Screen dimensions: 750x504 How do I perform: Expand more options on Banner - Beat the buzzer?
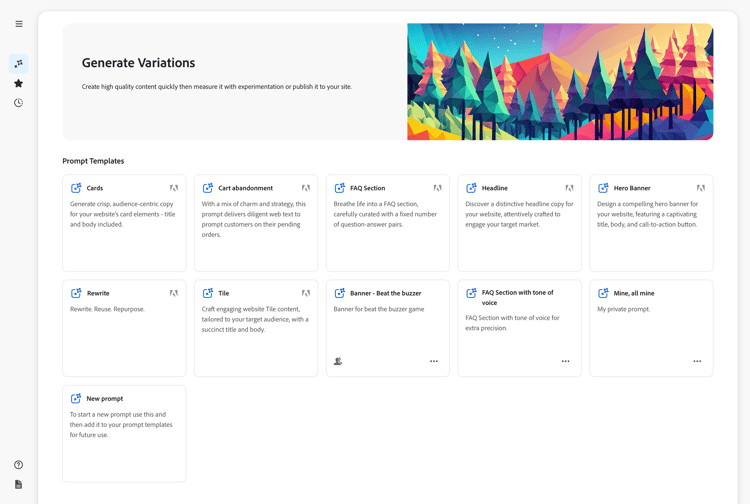tap(434, 361)
